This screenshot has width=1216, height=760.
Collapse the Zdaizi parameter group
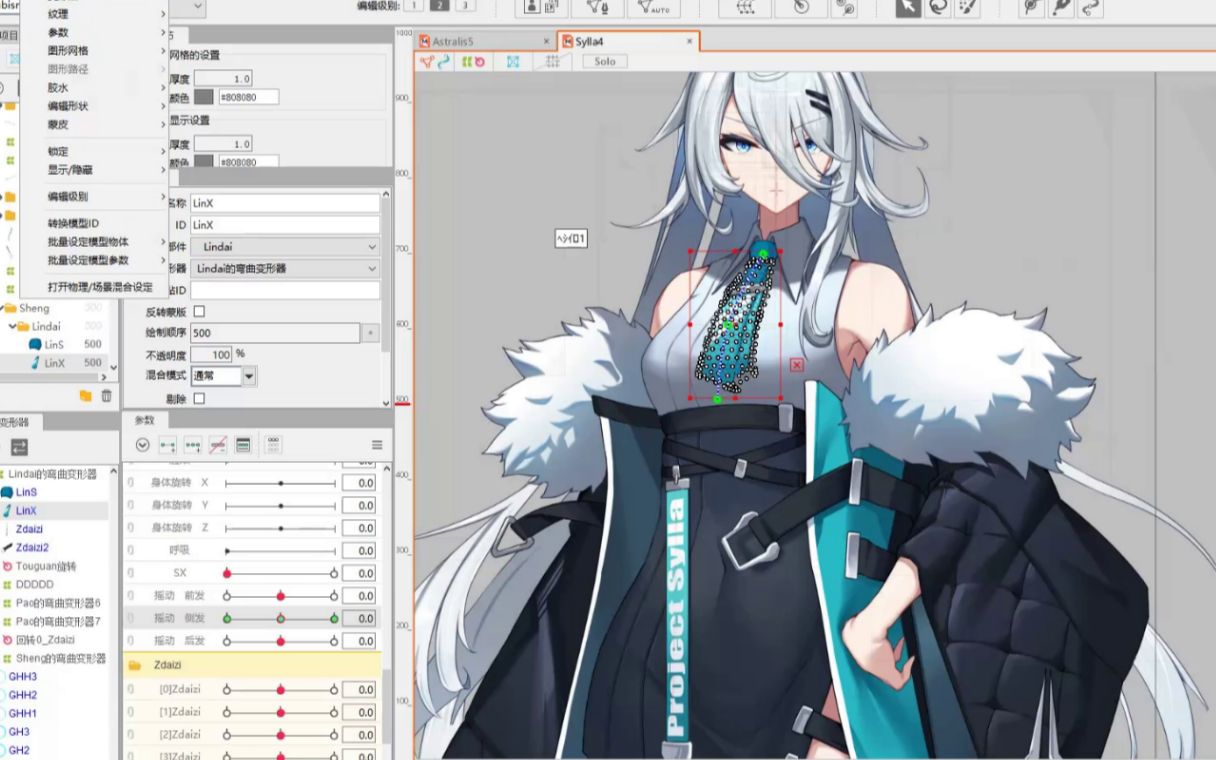click(134, 665)
